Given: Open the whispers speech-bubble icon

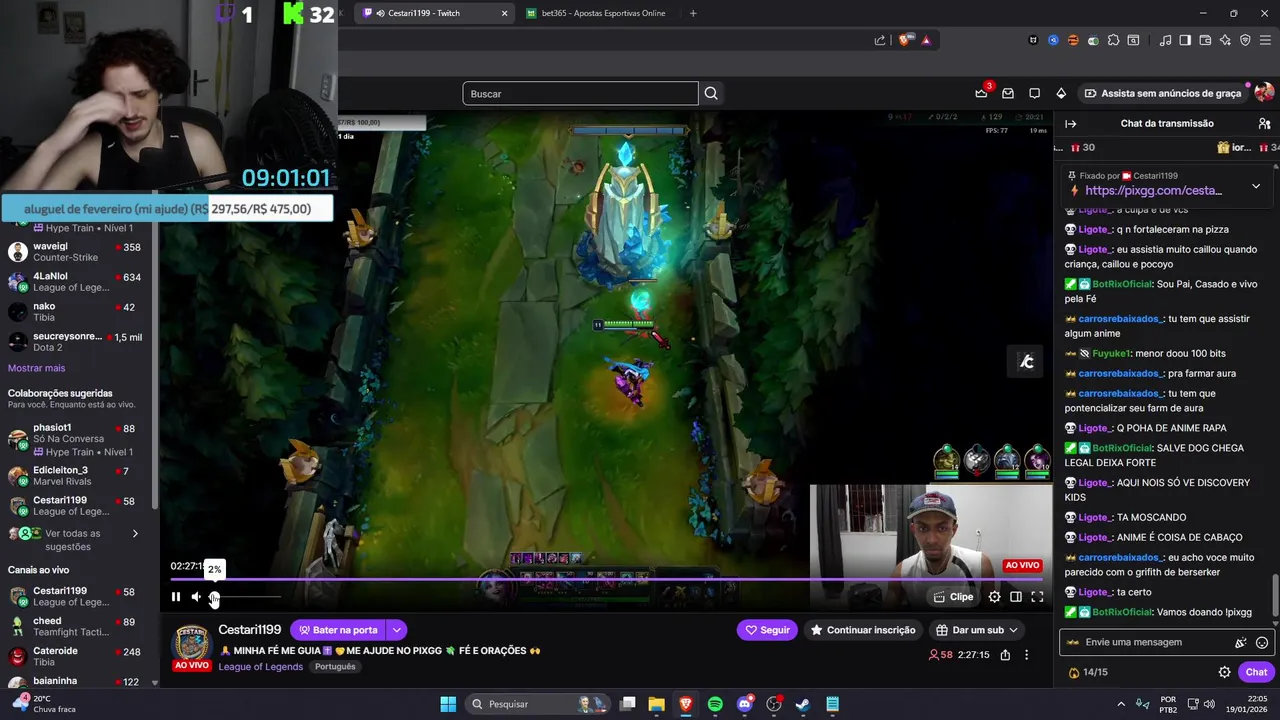Looking at the screenshot, I should (1035, 93).
